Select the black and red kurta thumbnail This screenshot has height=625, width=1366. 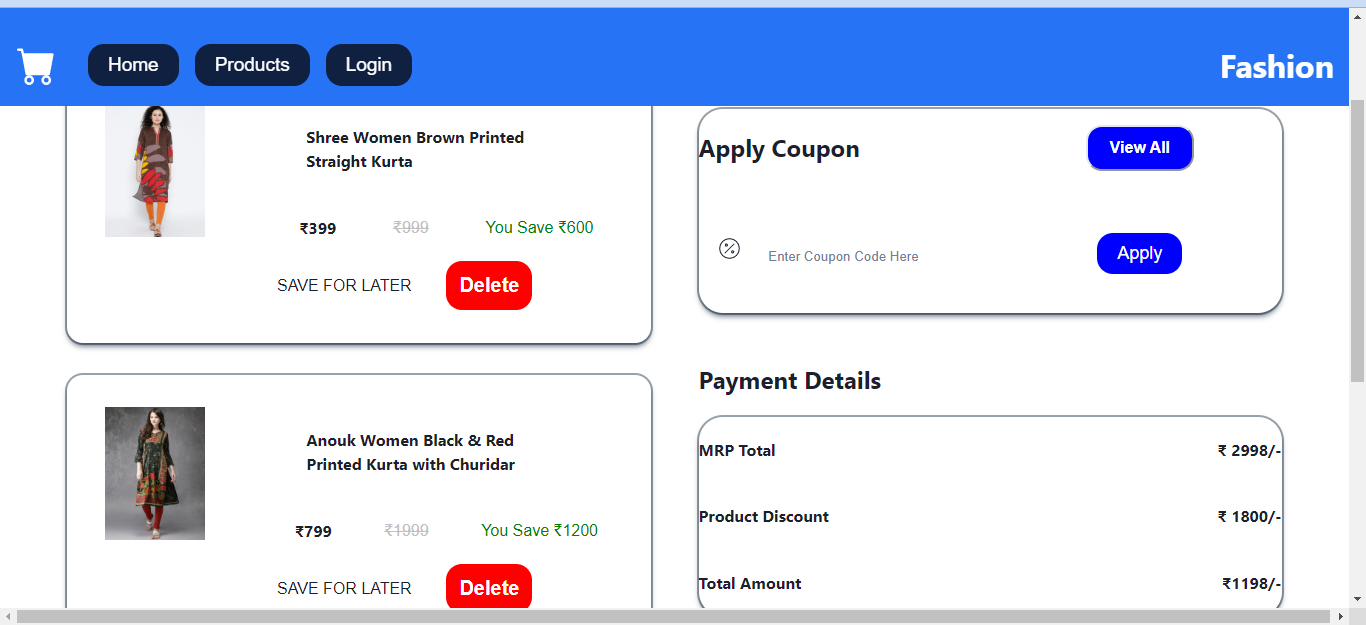point(154,473)
